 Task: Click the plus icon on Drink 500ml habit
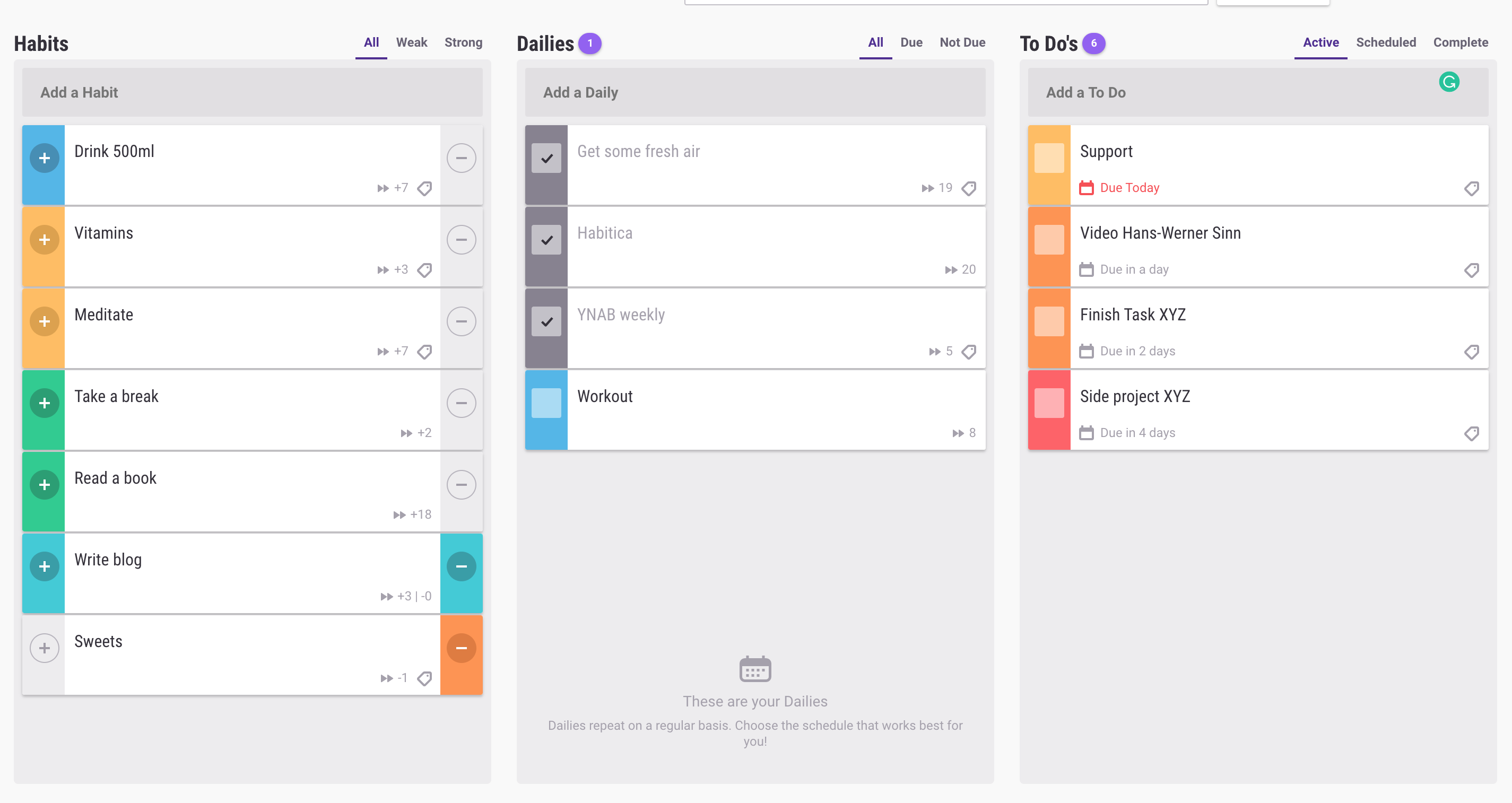pos(44,157)
